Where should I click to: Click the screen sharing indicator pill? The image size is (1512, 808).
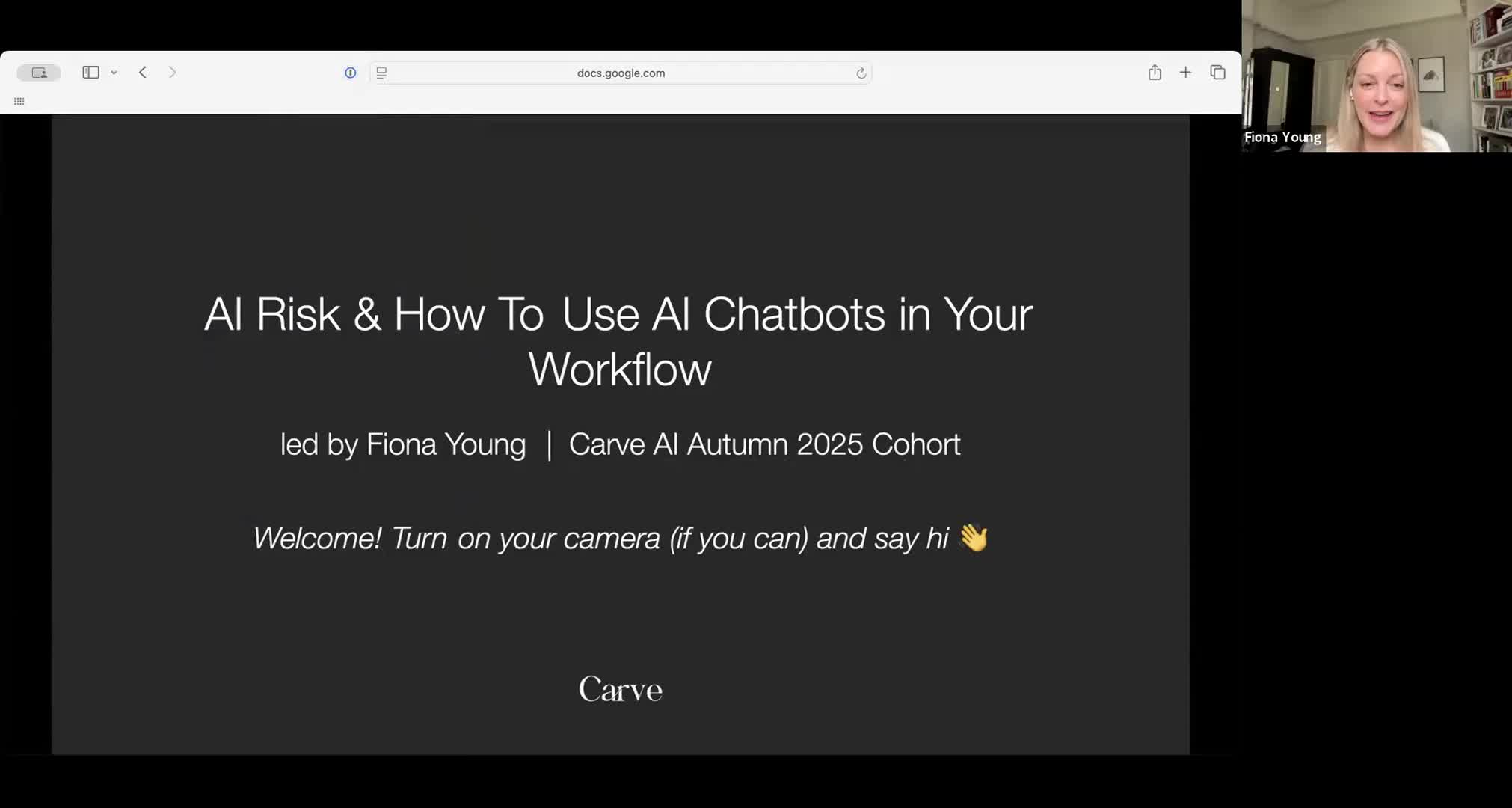click(39, 73)
